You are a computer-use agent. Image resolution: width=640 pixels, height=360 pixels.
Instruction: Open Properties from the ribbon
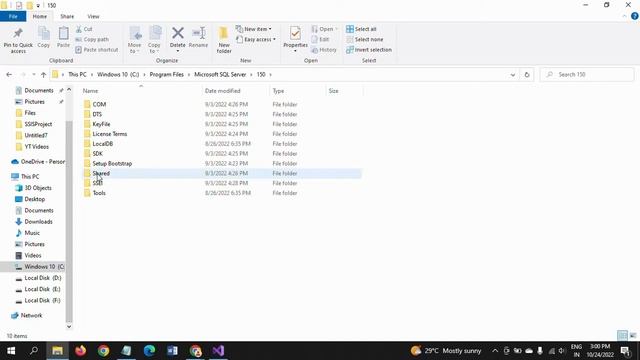(x=295, y=39)
